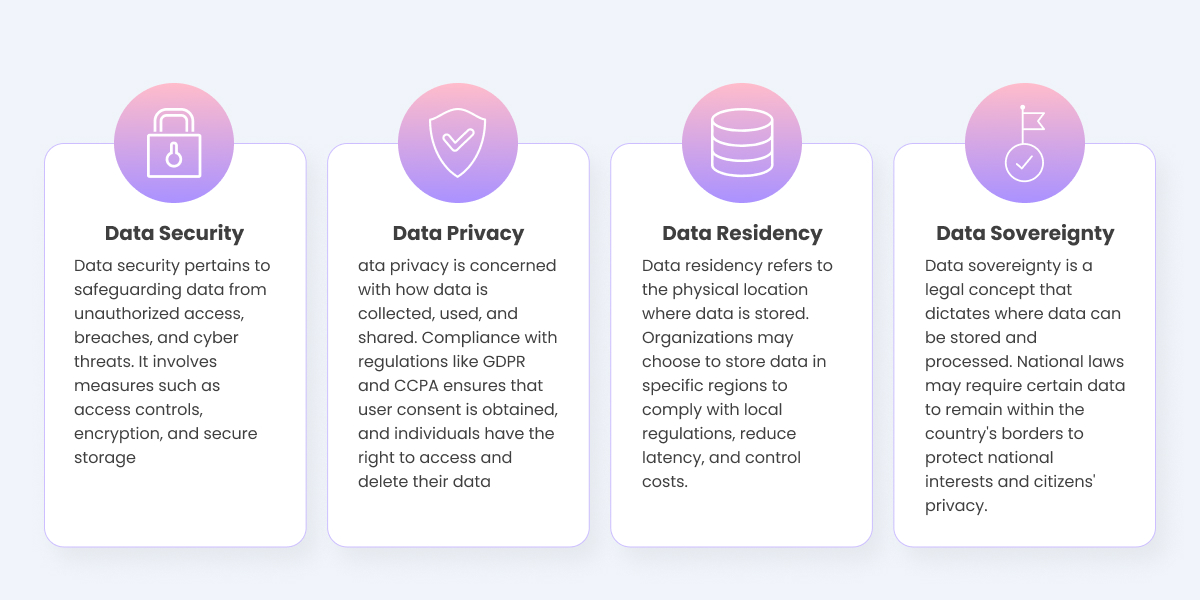Image resolution: width=1200 pixels, height=600 pixels.
Task: Click the checkmark inside the shield icon
Action: 458,139
